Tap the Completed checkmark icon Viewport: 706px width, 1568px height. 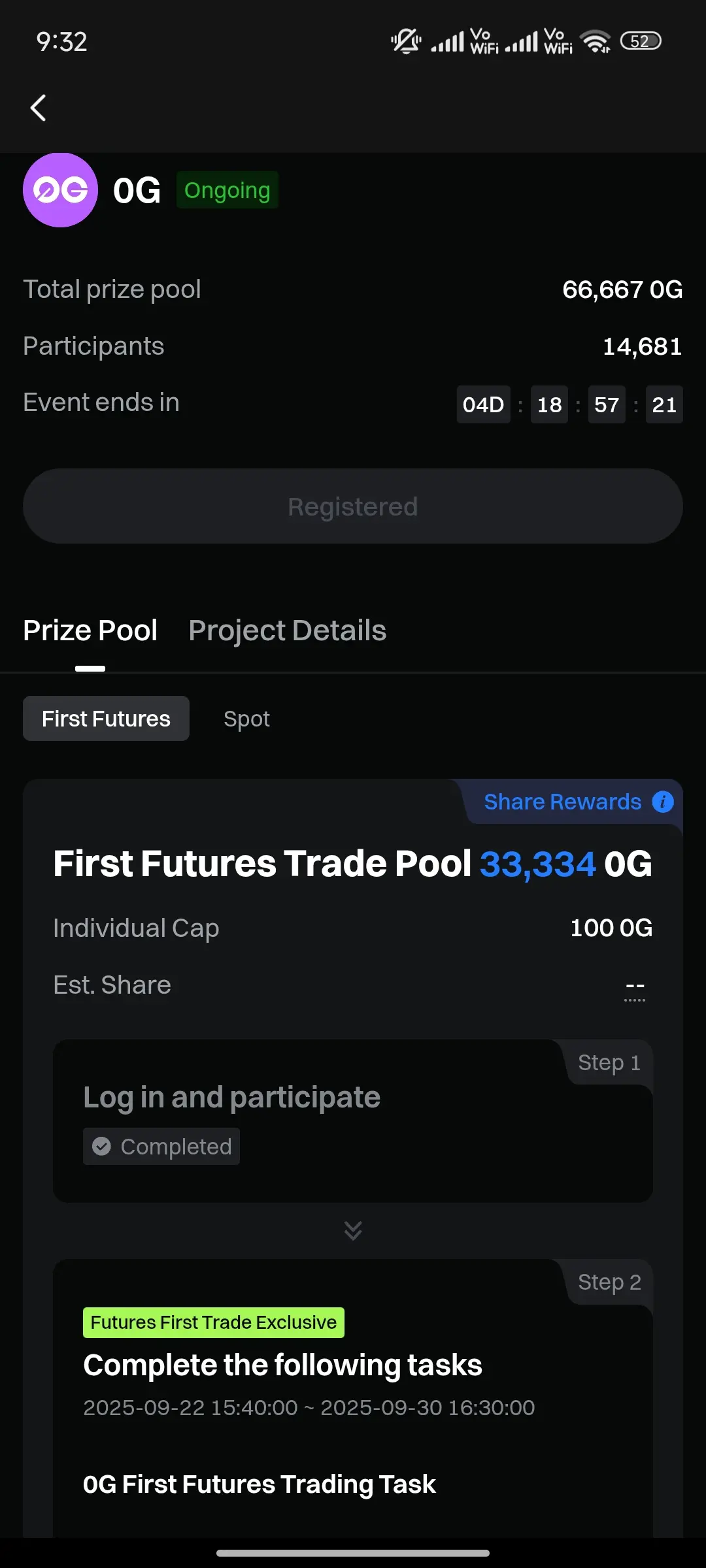pos(101,1146)
